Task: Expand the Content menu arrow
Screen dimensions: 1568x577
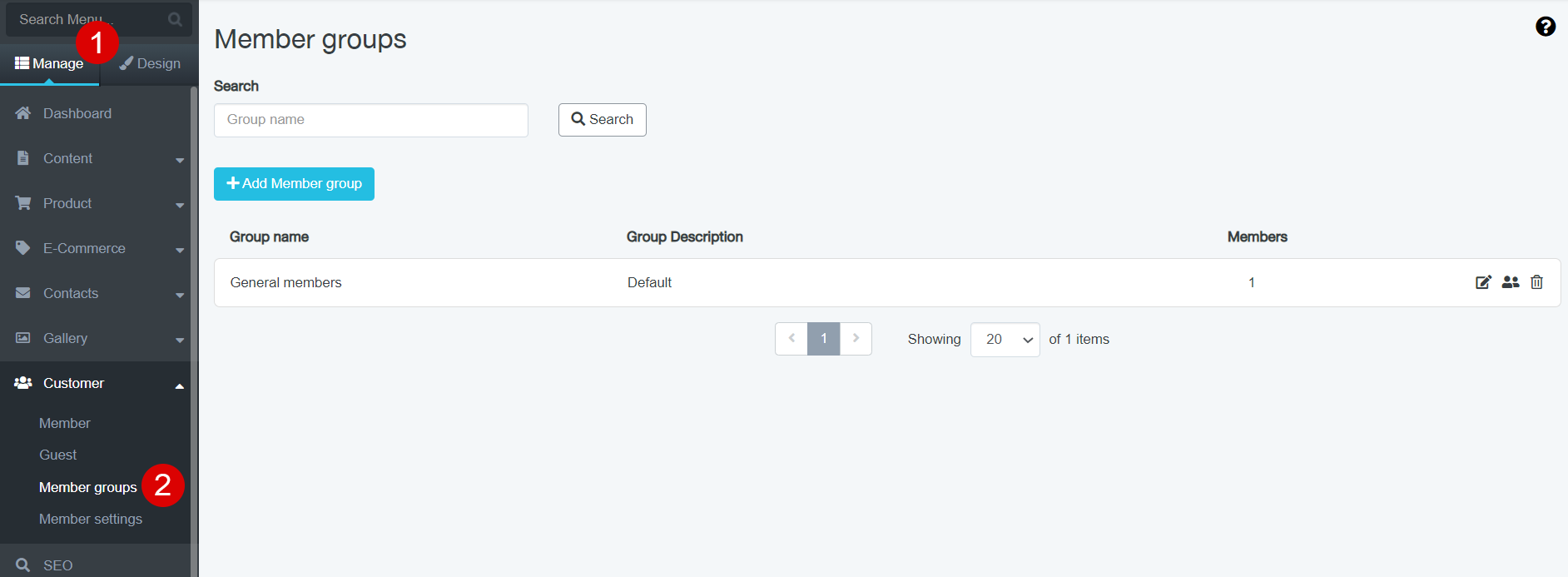Action: 180,160
